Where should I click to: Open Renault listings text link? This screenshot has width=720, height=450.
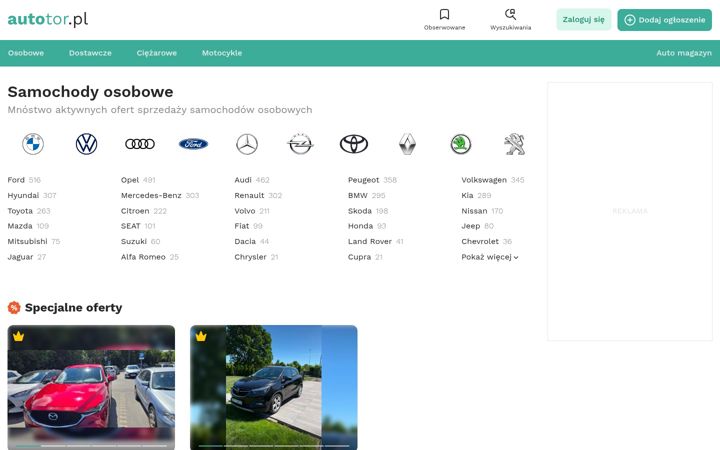point(249,196)
